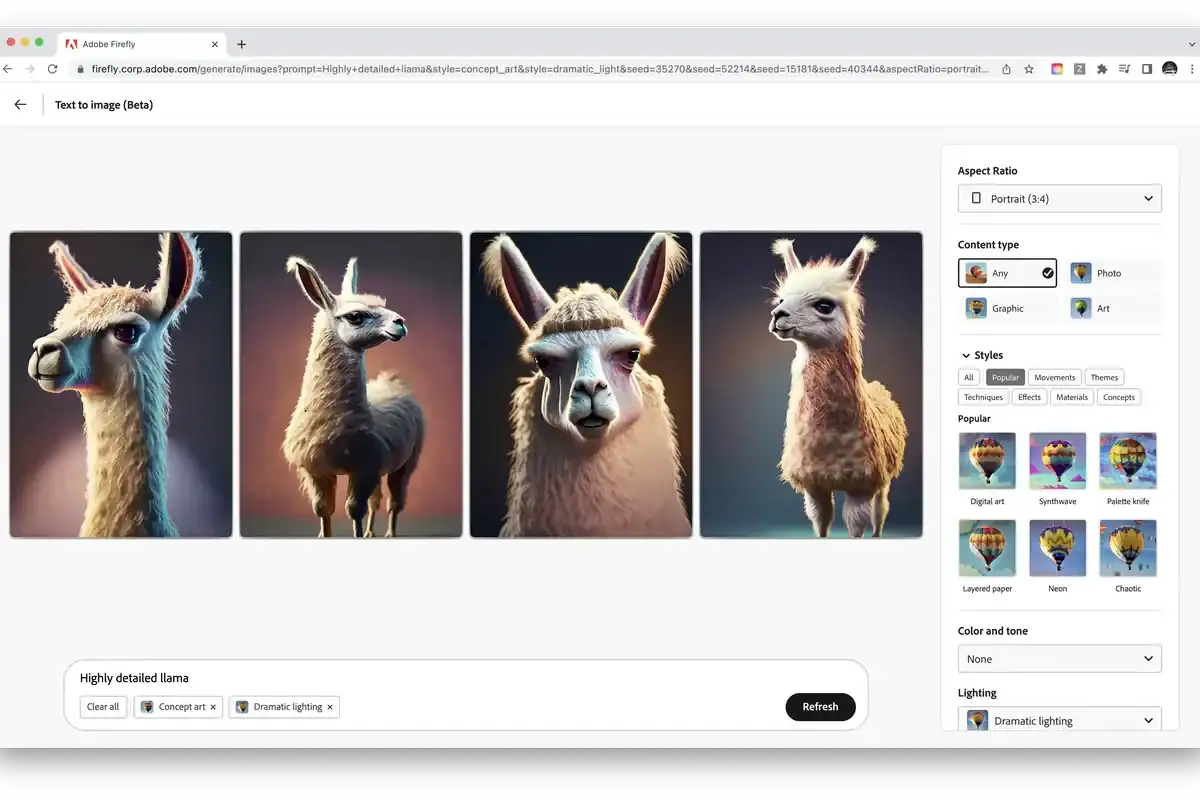Select the Layered paper style
Screen dimensions: 1200x800
[986, 548]
